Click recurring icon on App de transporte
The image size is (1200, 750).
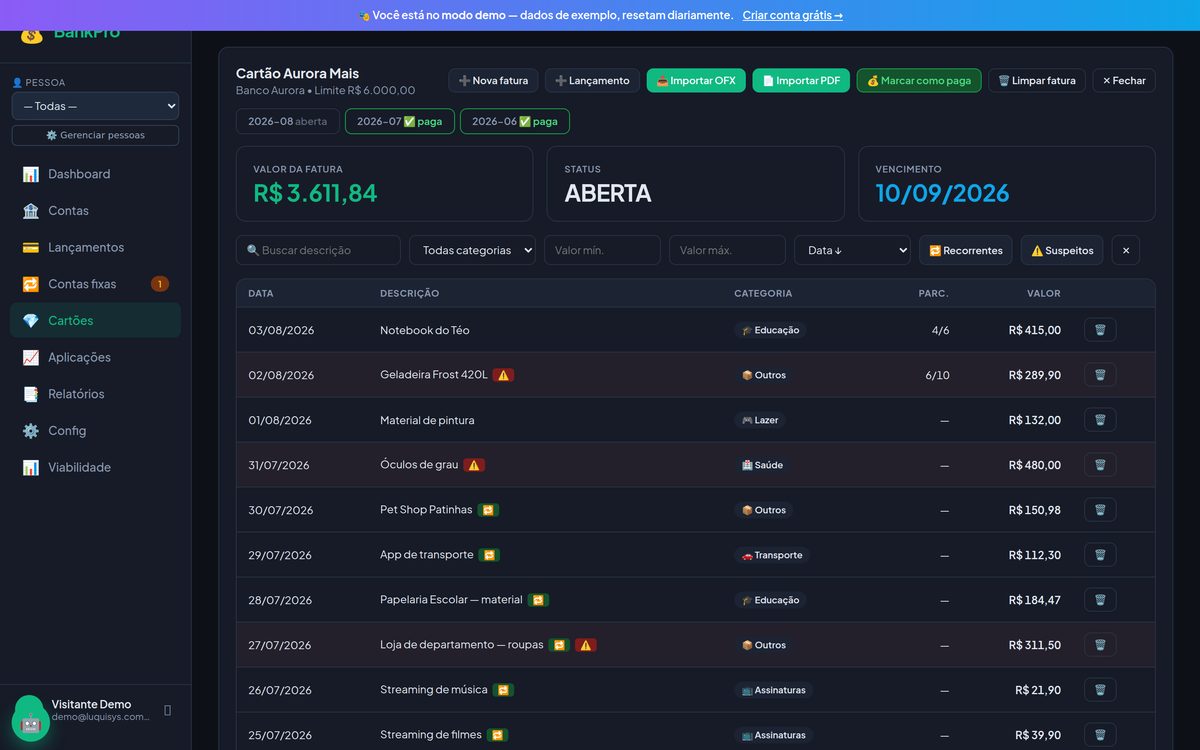[x=489, y=555]
